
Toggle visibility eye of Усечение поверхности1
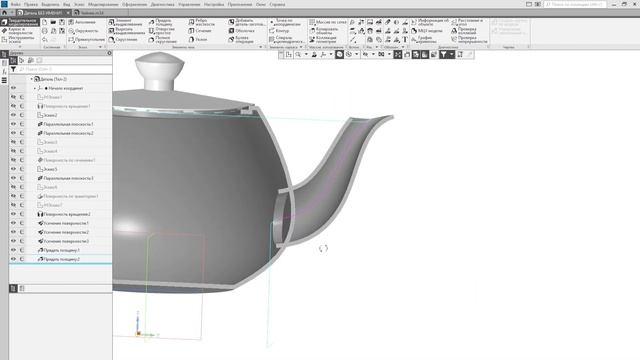tap(13, 223)
